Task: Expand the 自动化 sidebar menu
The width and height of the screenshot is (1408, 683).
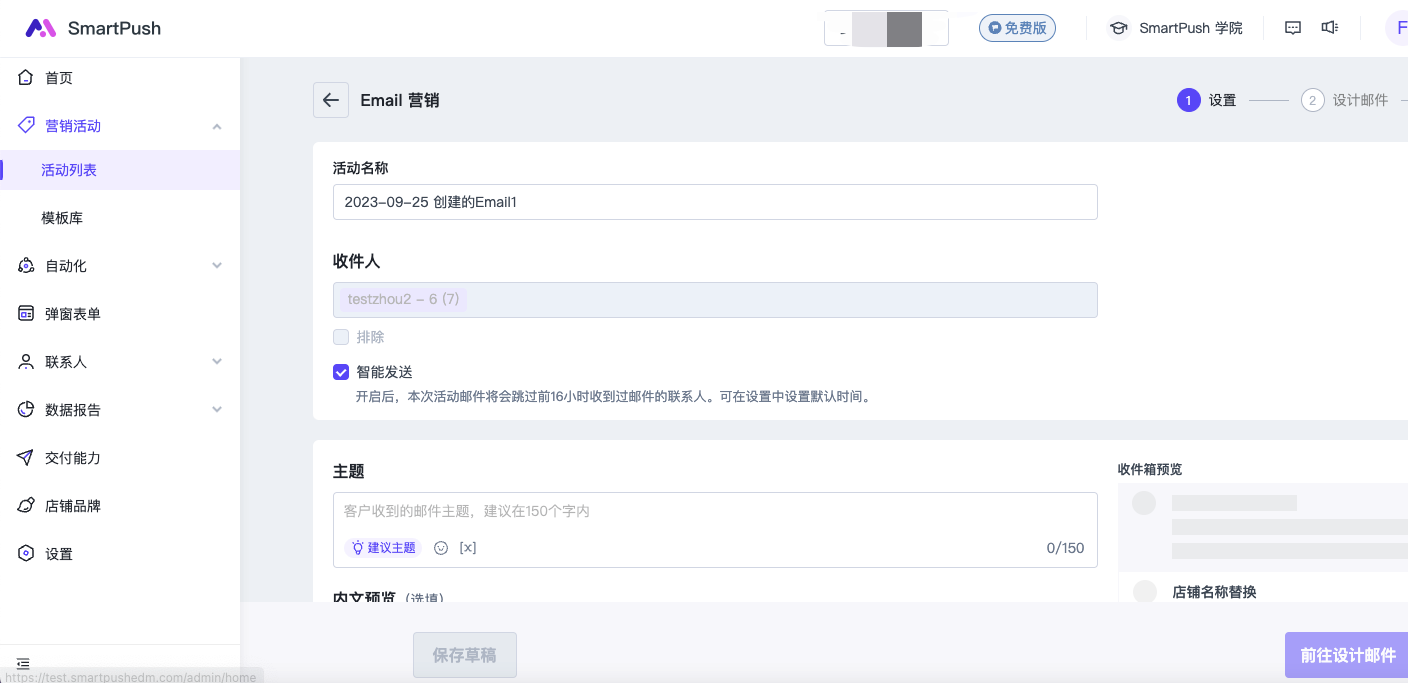Action: click(217, 266)
